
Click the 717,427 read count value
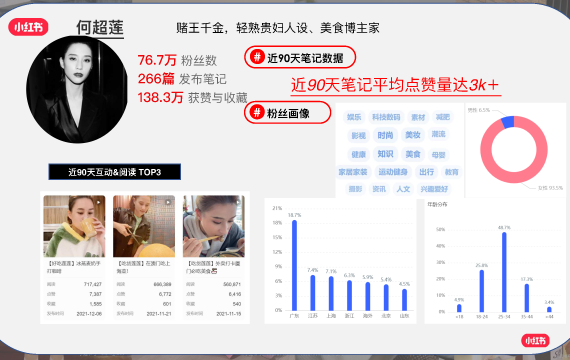tap(93, 284)
